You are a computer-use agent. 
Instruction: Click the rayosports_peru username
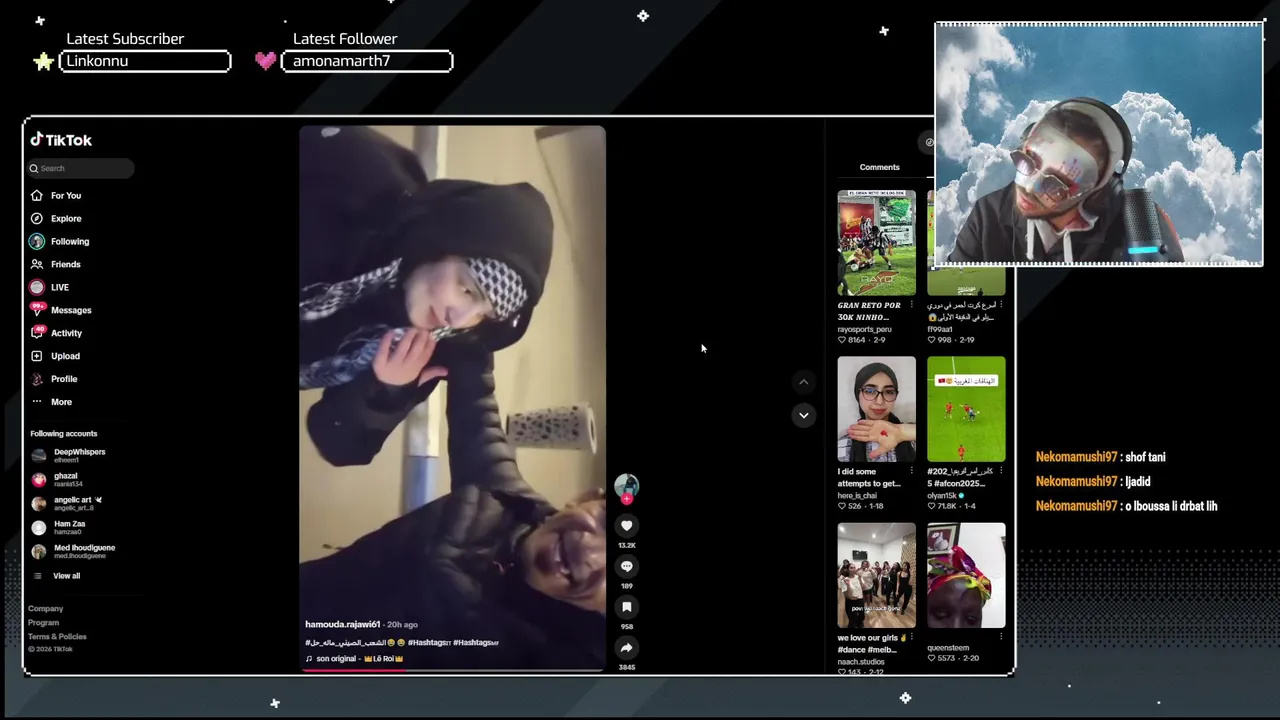(864, 329)
